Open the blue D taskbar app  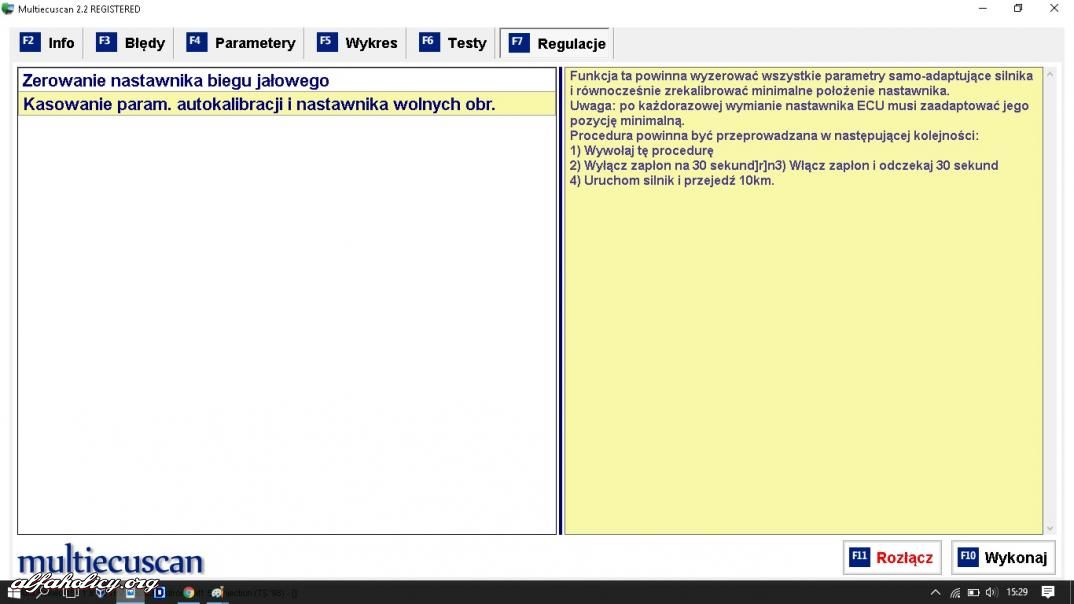[x=160, y=592]
